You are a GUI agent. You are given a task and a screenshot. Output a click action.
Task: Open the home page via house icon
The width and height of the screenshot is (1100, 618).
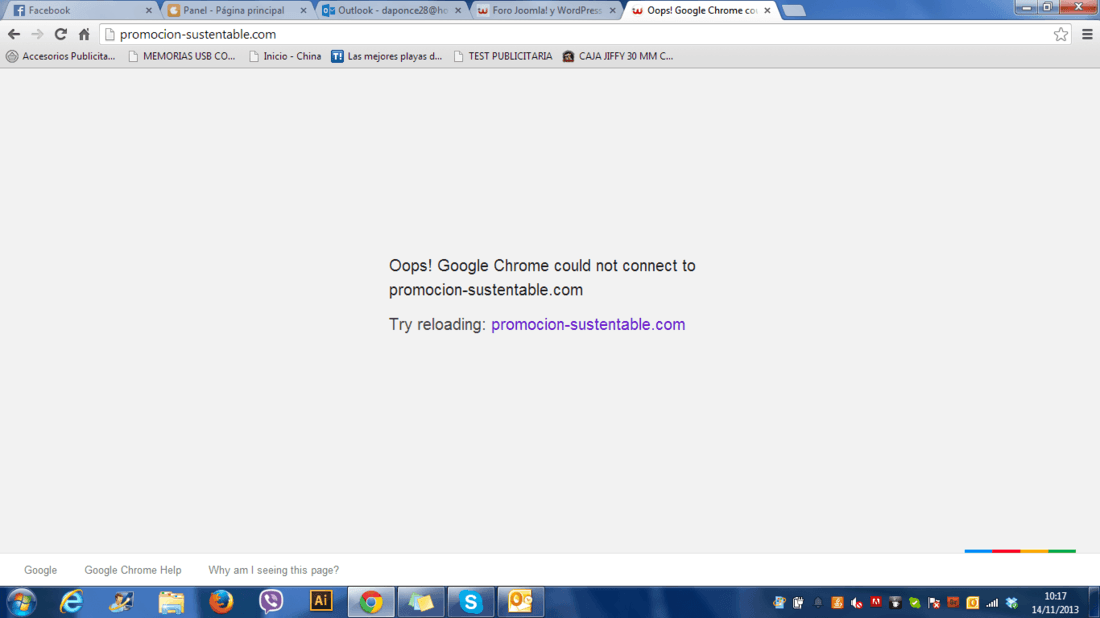coord(84,34)
